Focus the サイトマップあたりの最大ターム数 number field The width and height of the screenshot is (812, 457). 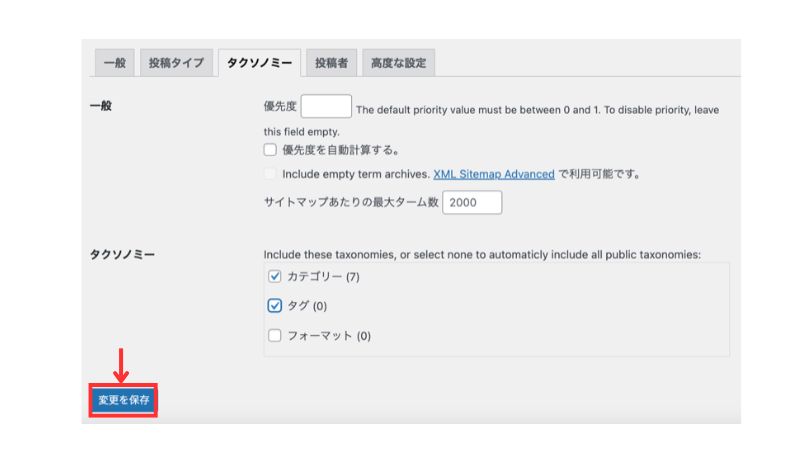tap(472, 203)
